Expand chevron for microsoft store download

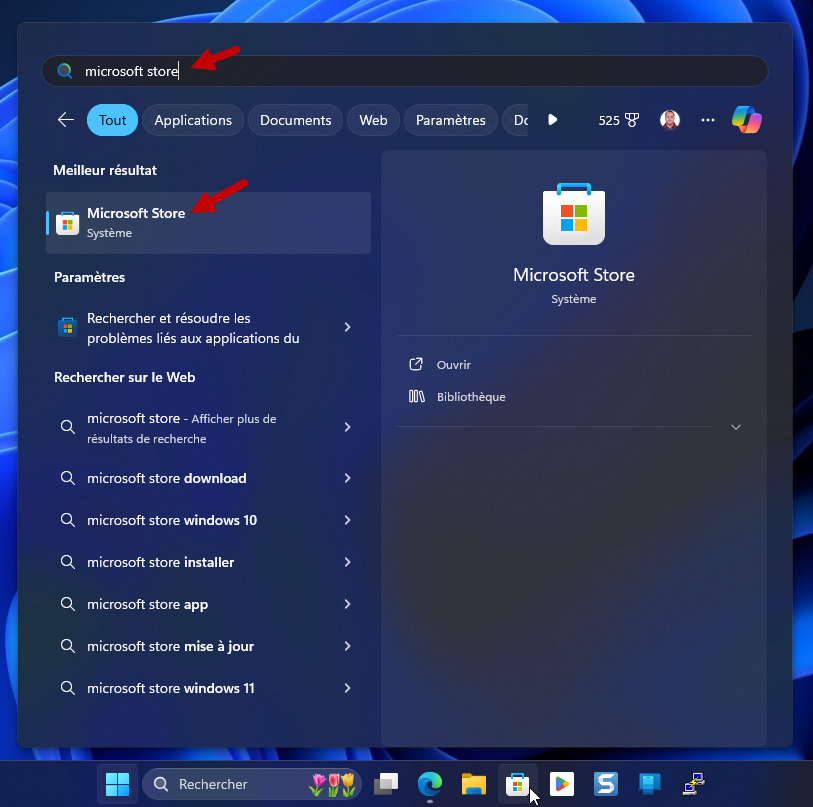347,478
